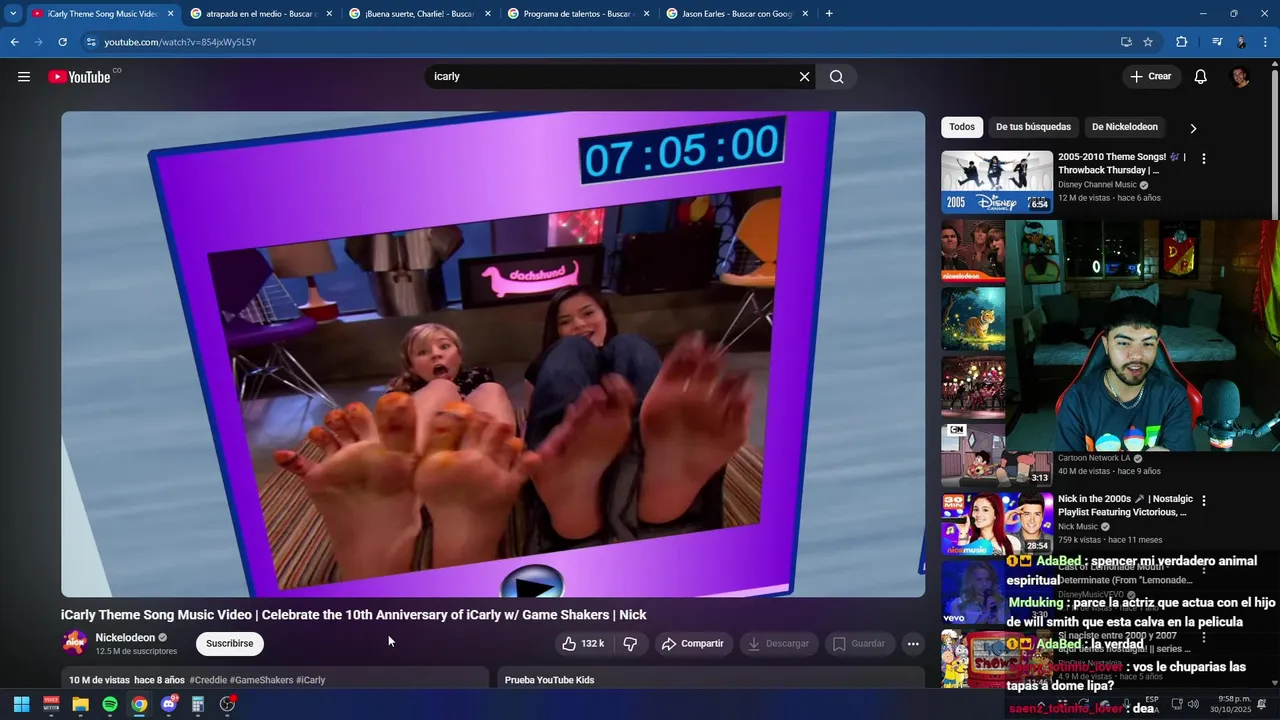Open options for 2005-2010 Theme Songs video
Image resolution: width=1280 pixels, height=720 pixels.
[1204, 158]
